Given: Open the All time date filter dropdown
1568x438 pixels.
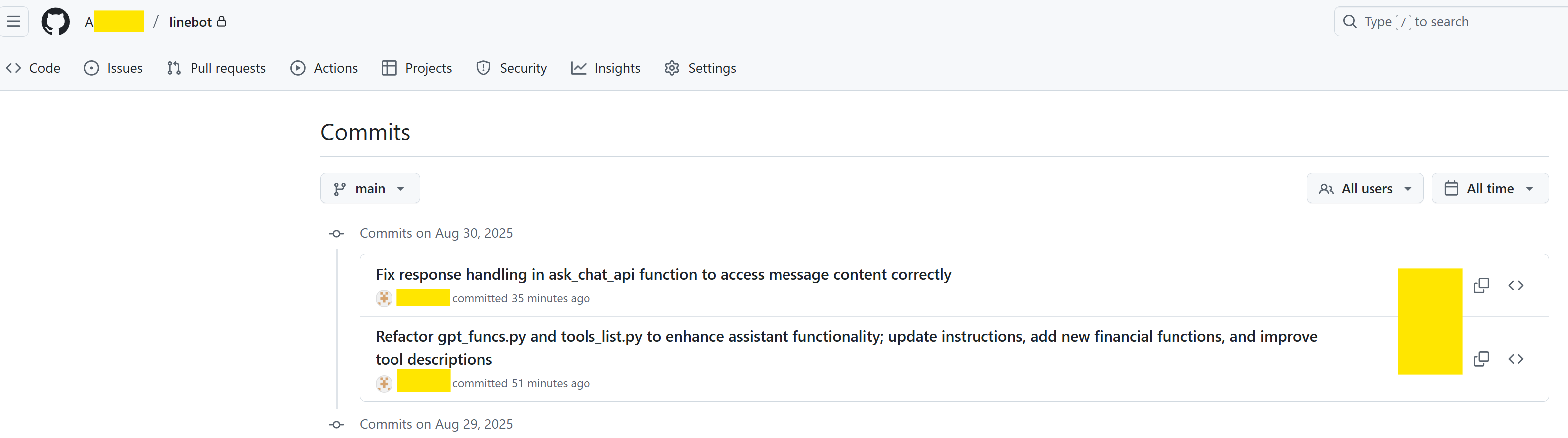Looking at the screenshot, I should [x=1490, y=188].
